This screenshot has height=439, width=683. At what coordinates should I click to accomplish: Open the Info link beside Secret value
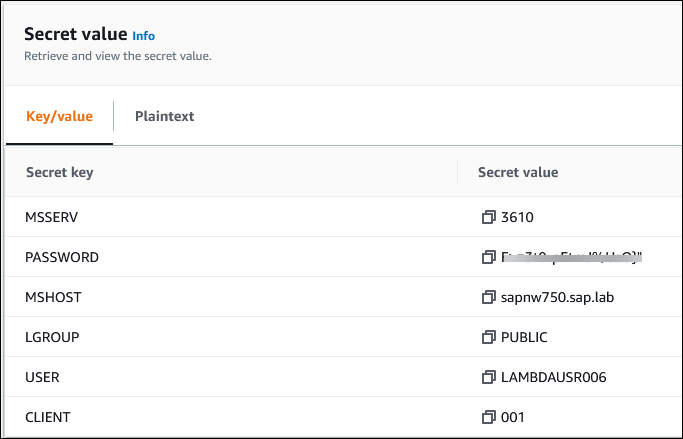[144, 36]
